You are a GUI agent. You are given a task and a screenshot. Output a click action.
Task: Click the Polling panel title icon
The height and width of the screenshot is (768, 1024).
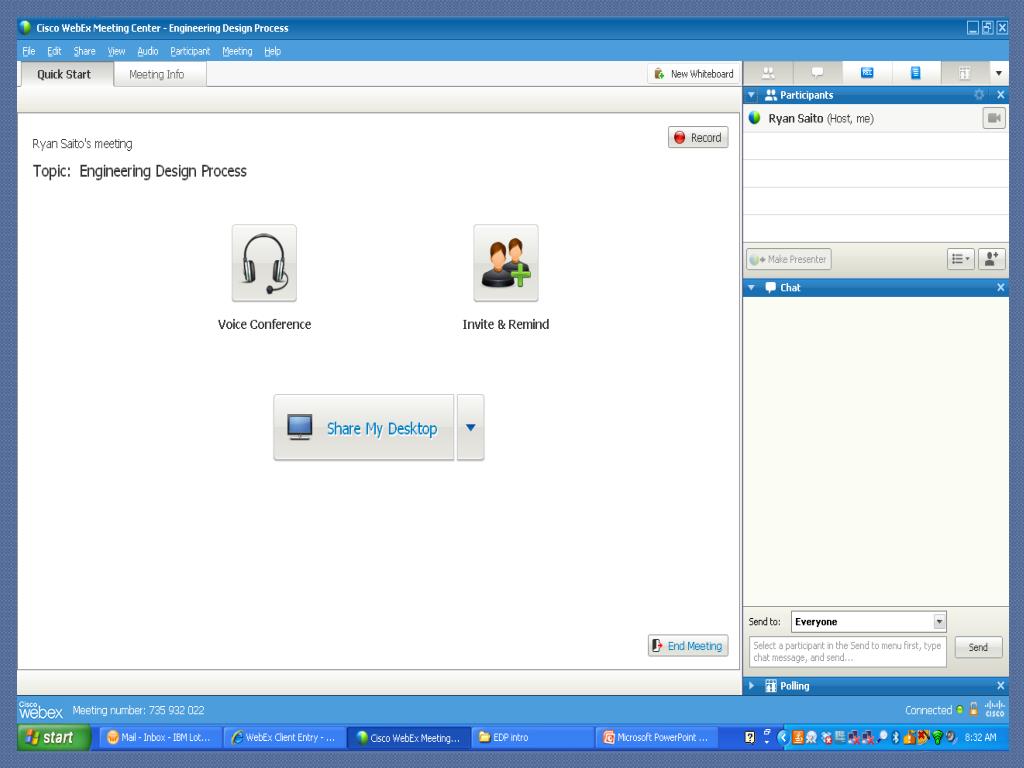click(771, 686)
